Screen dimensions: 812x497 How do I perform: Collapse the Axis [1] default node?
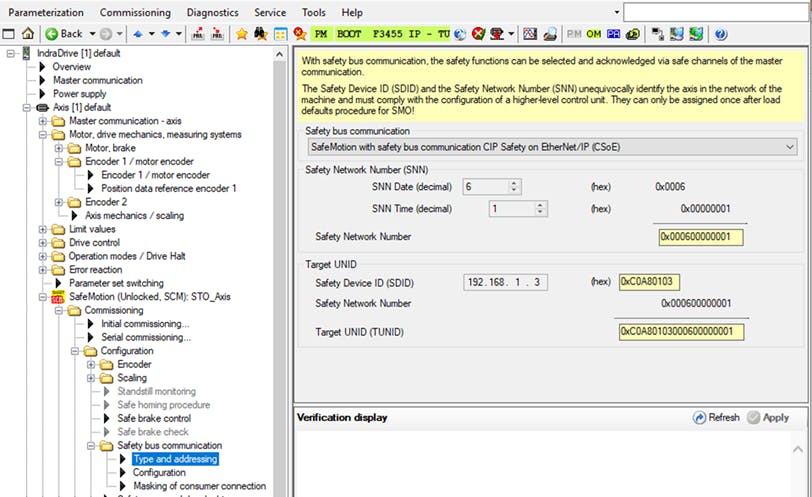coord(26,108)
